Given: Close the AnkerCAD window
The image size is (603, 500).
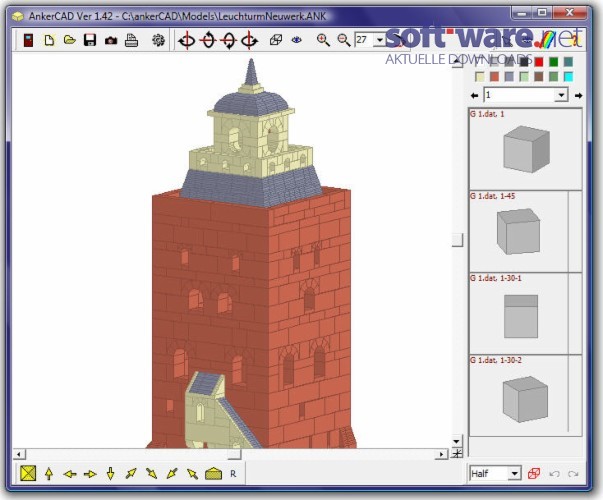Looking at the screenshot, I should [x=570, y=13].
